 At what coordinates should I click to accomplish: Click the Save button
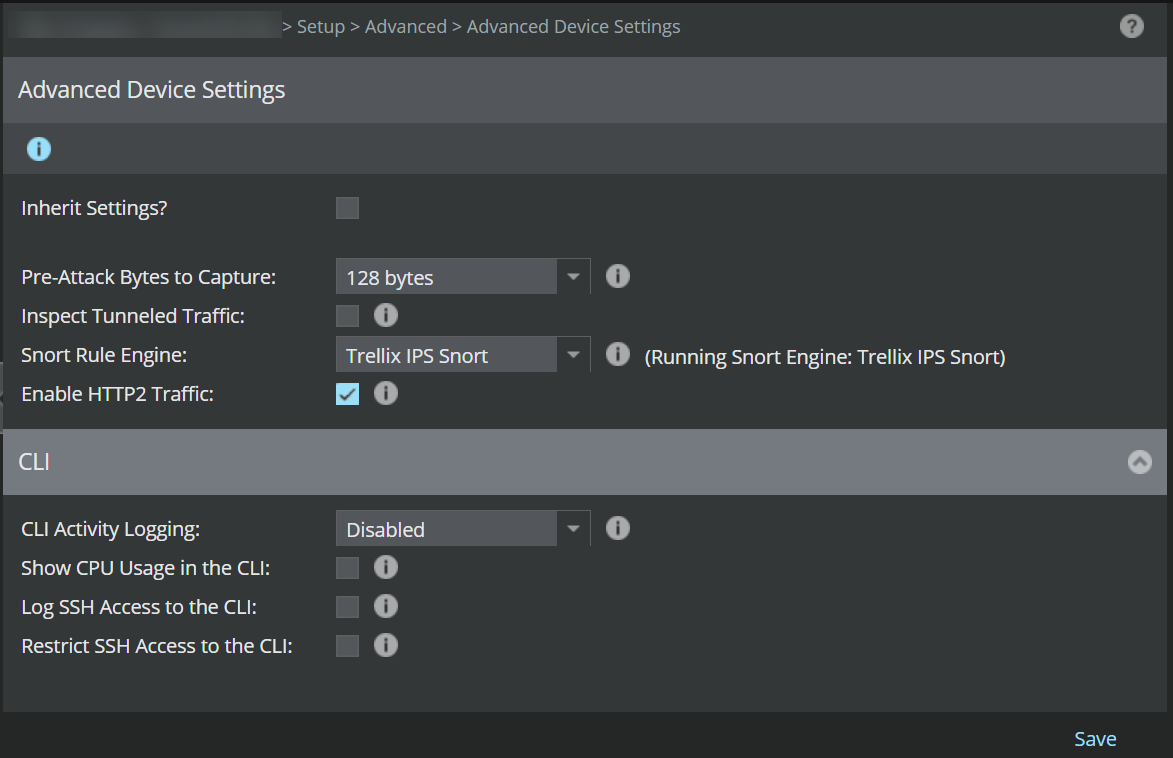pos(1095,739)
